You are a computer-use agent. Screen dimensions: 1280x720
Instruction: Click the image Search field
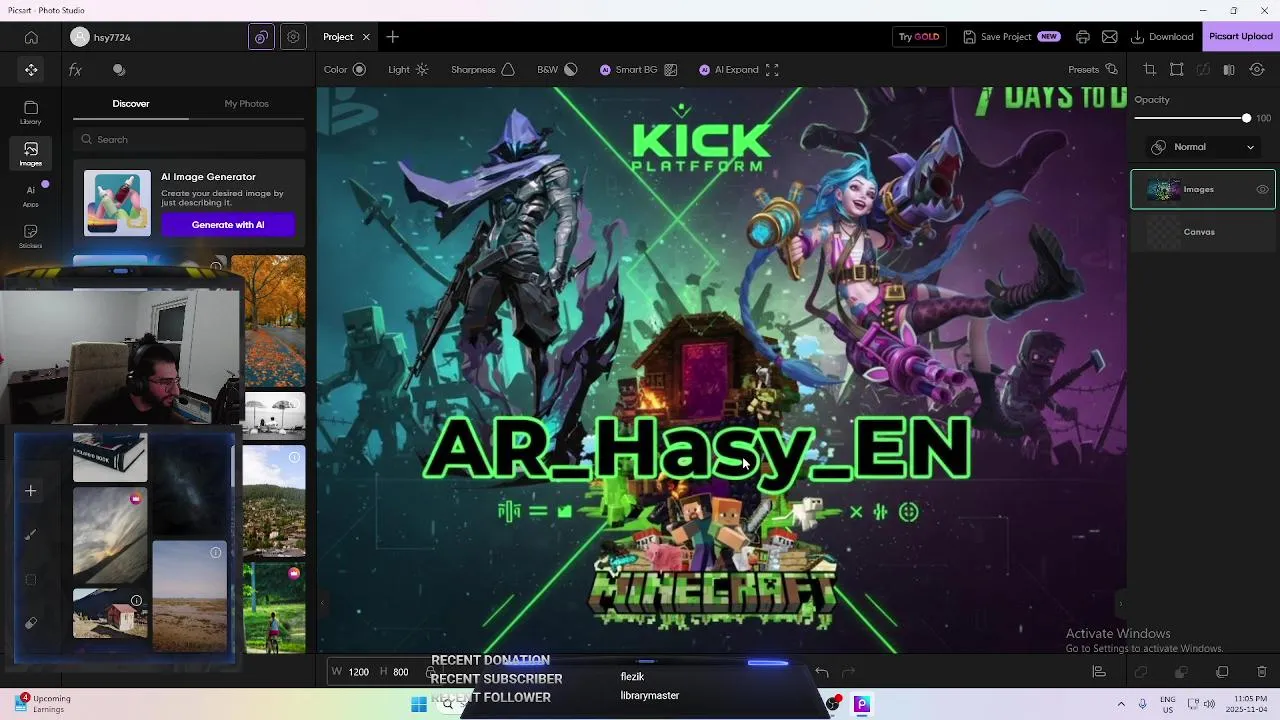[x=189, y=139]
